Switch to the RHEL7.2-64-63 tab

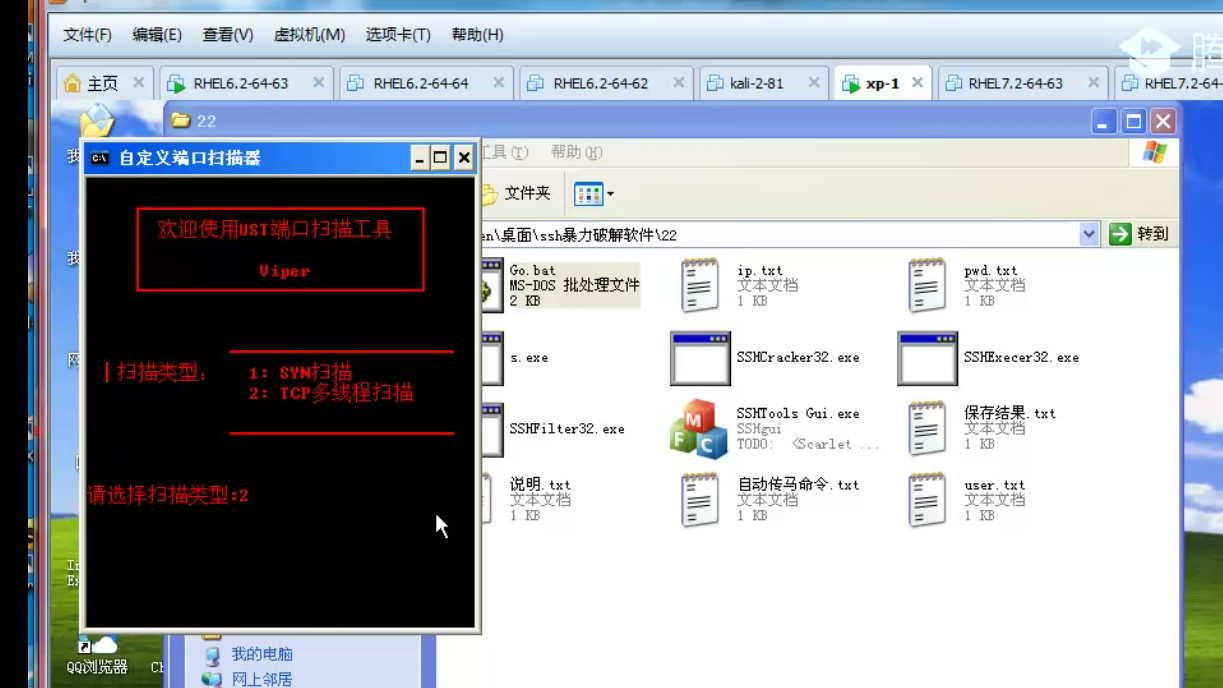point(1014,83)
